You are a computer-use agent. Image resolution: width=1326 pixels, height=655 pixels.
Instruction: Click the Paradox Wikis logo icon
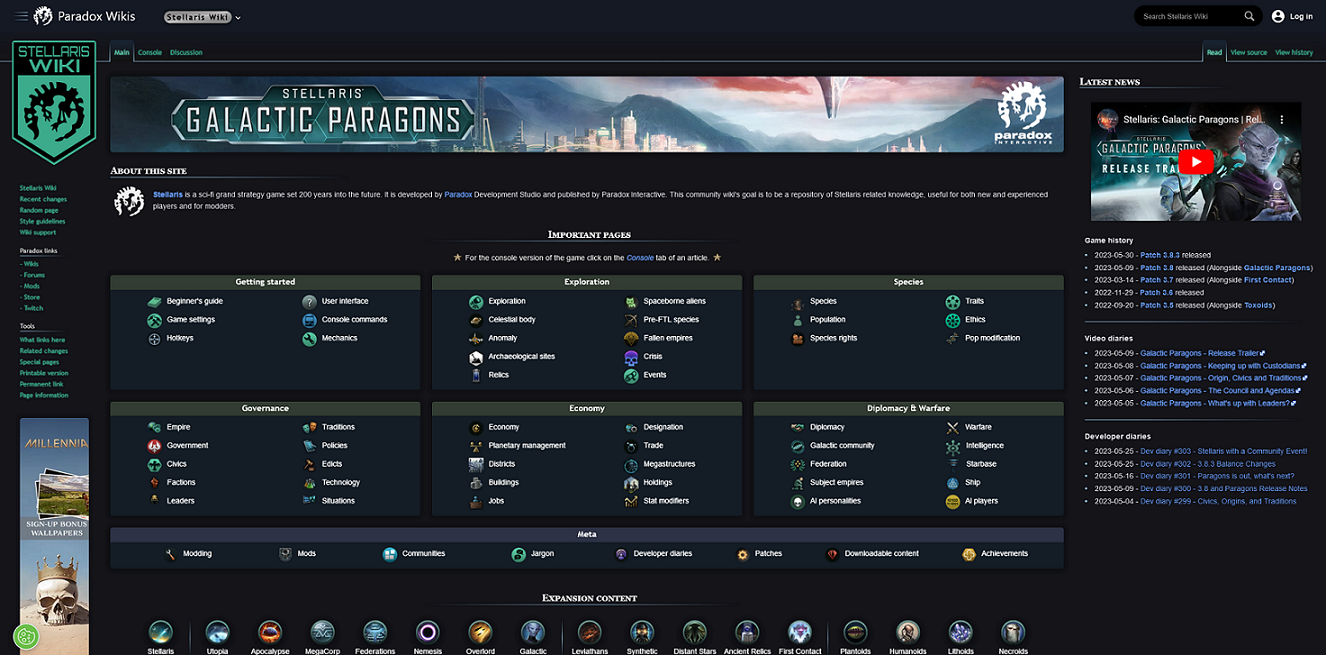(43, 16)
